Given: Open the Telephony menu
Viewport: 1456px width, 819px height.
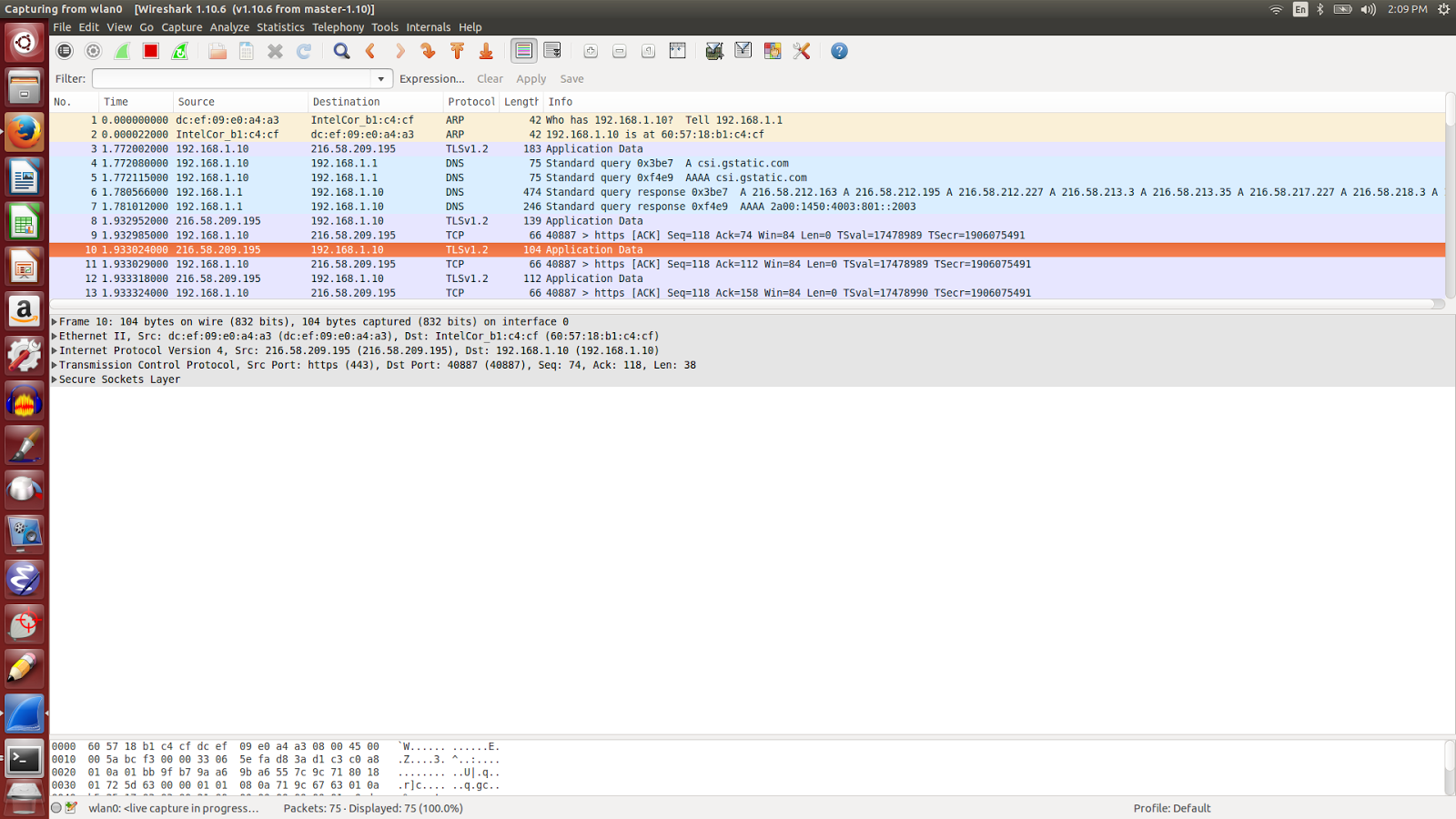Looking at the screenshot, I should pyautogui.click(x=338, y=26).
